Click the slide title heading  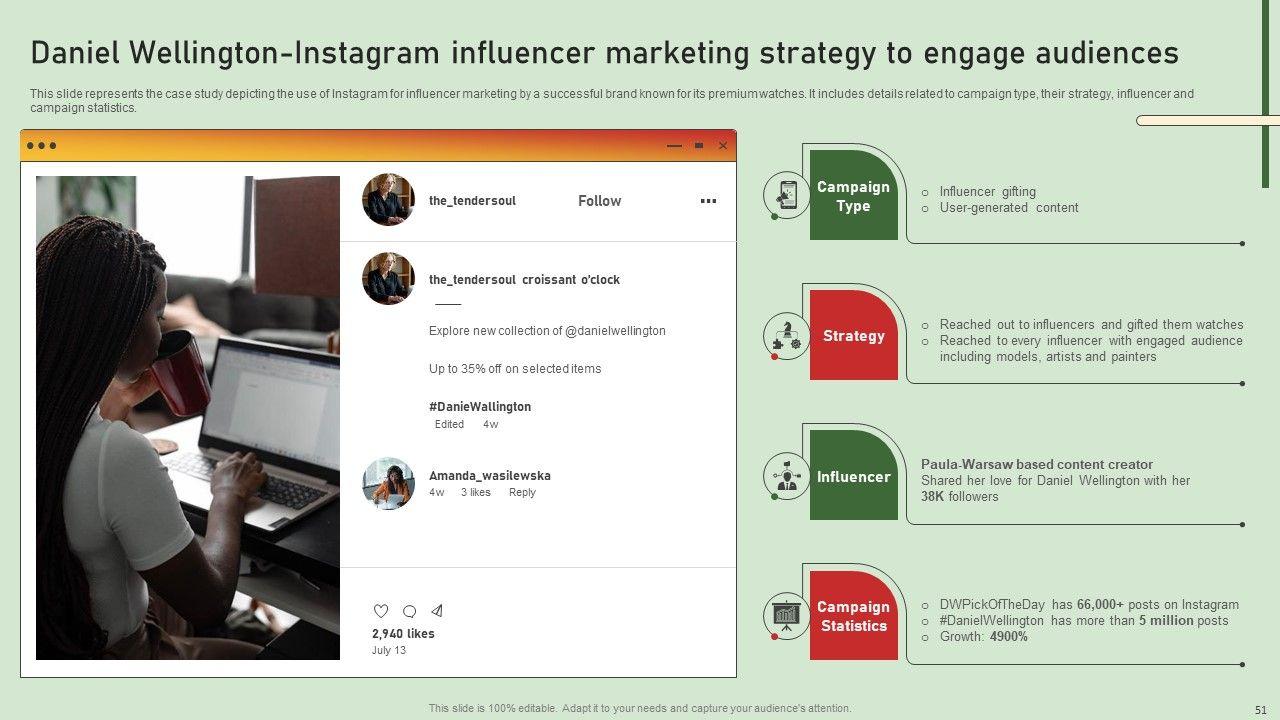[x=605, y=52]
